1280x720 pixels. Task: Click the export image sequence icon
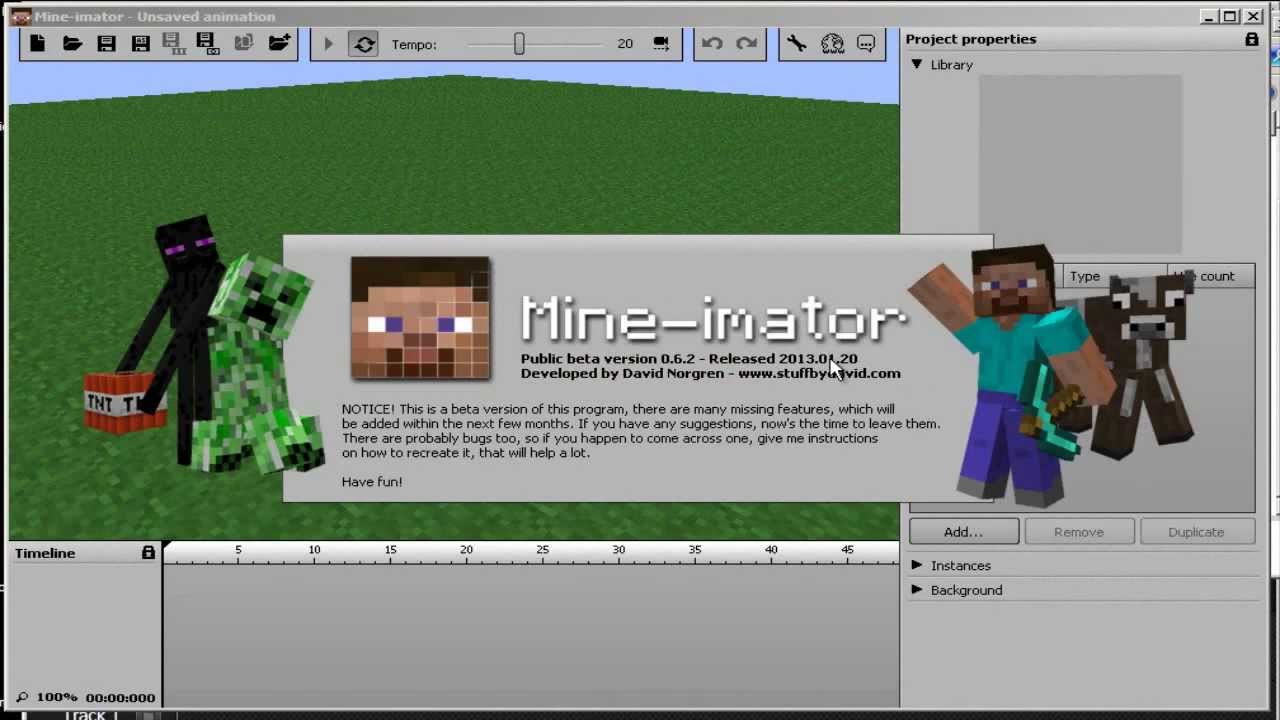[x=172, y=43]
